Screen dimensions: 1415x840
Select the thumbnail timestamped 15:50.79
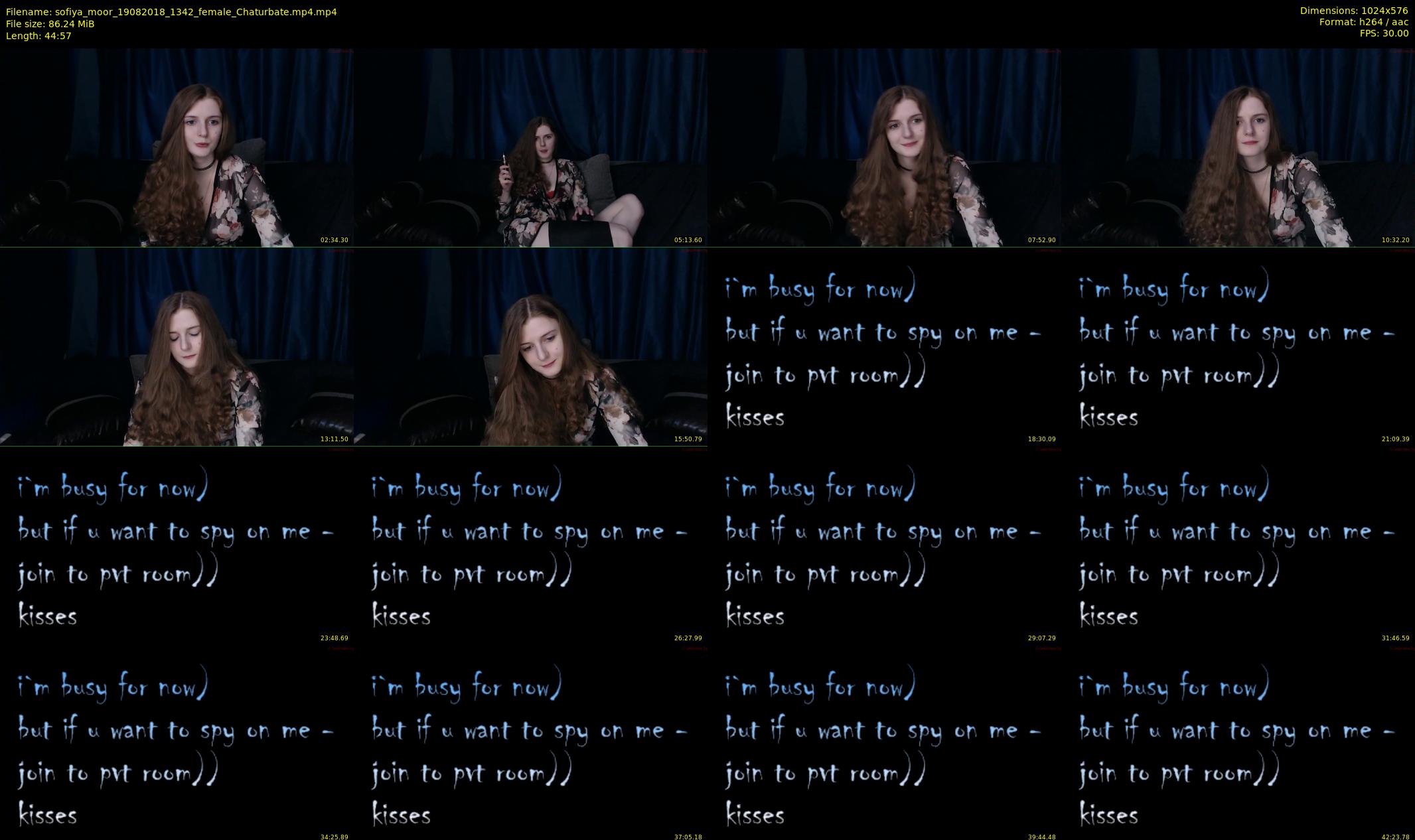tap(530, 346)
